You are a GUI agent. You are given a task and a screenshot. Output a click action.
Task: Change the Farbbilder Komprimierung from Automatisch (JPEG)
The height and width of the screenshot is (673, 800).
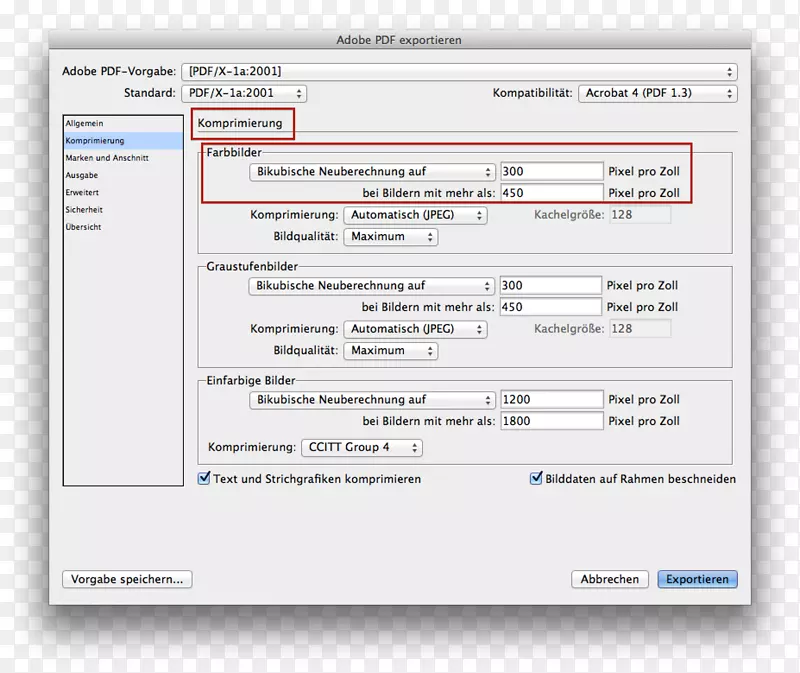(x=416, y=214)
